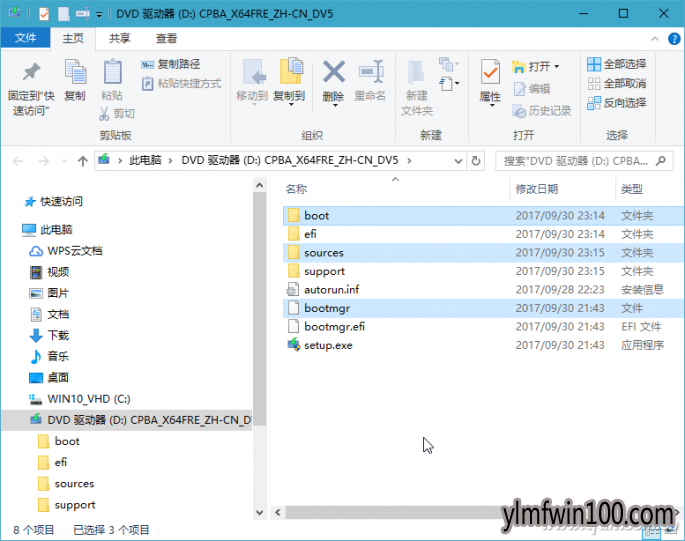Sort by 类型 column header

tap(632, 189)
